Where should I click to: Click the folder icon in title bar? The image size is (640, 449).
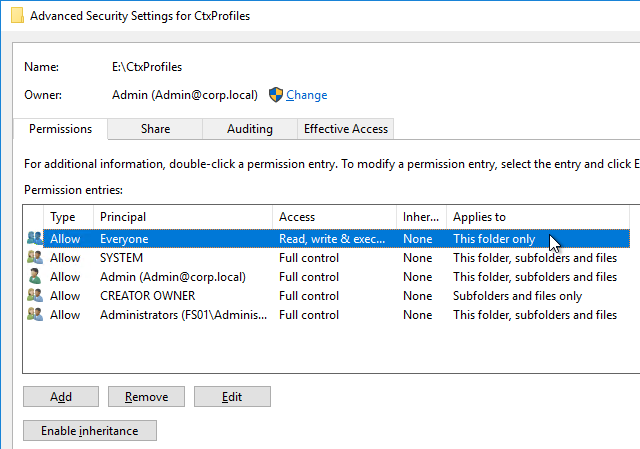(13, 16)
